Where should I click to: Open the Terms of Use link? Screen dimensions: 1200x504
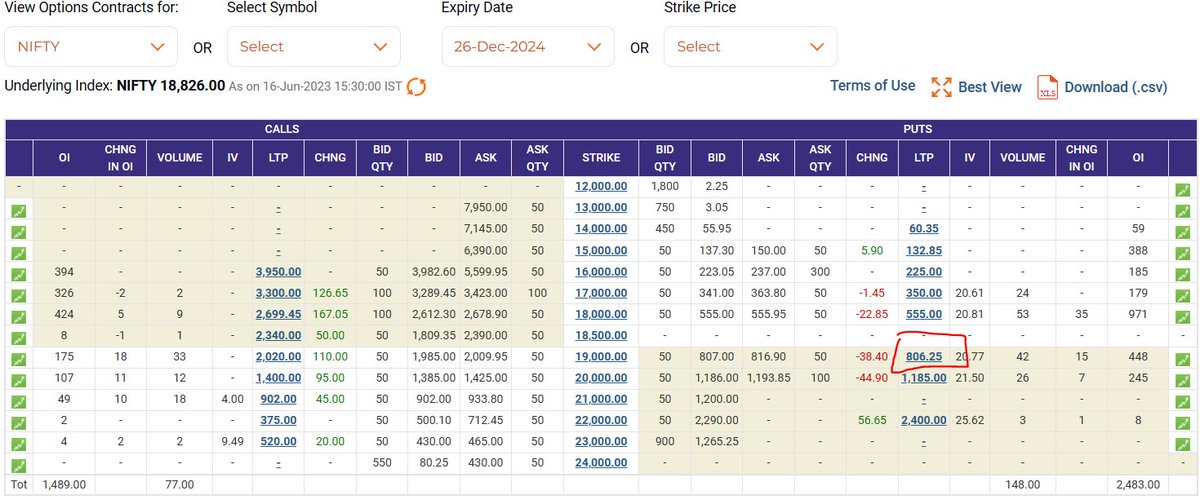coord(872,86)
